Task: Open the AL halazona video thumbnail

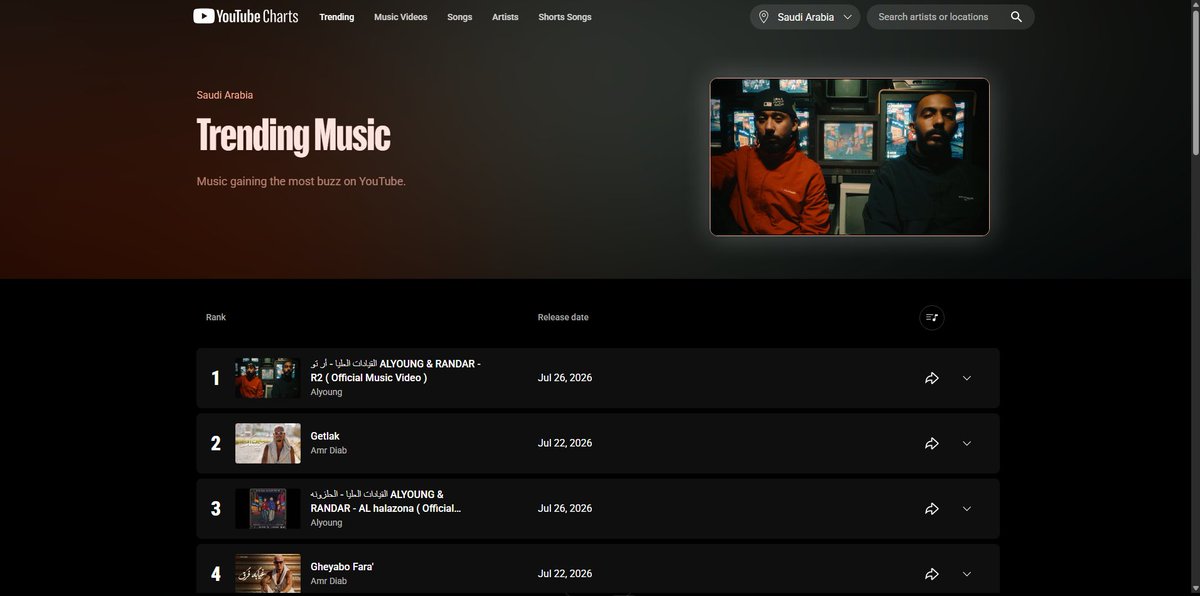Action: pyautogui.click(x=268, y=508)
